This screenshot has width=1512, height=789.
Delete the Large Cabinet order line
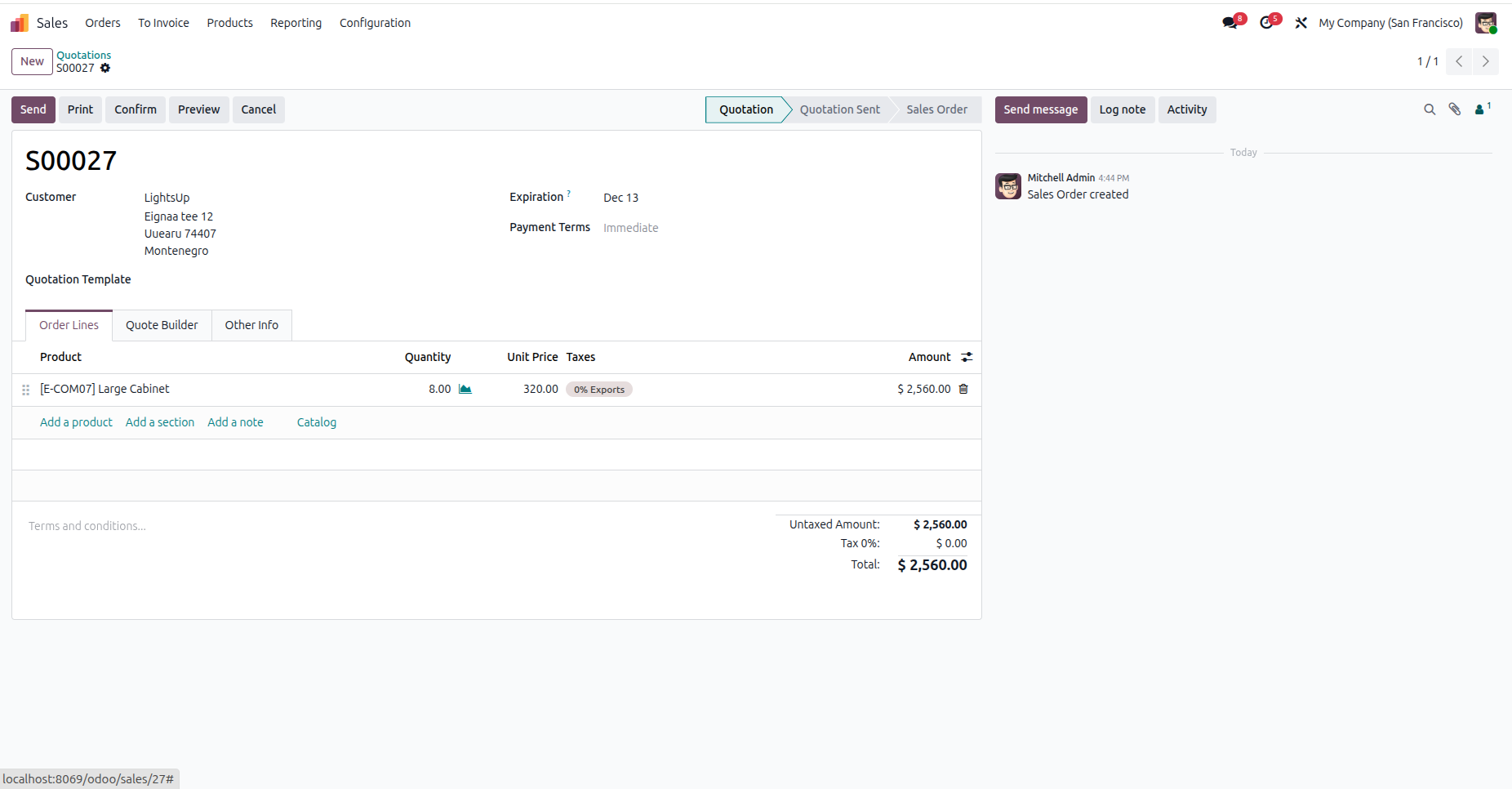click(x=963, y=389)
